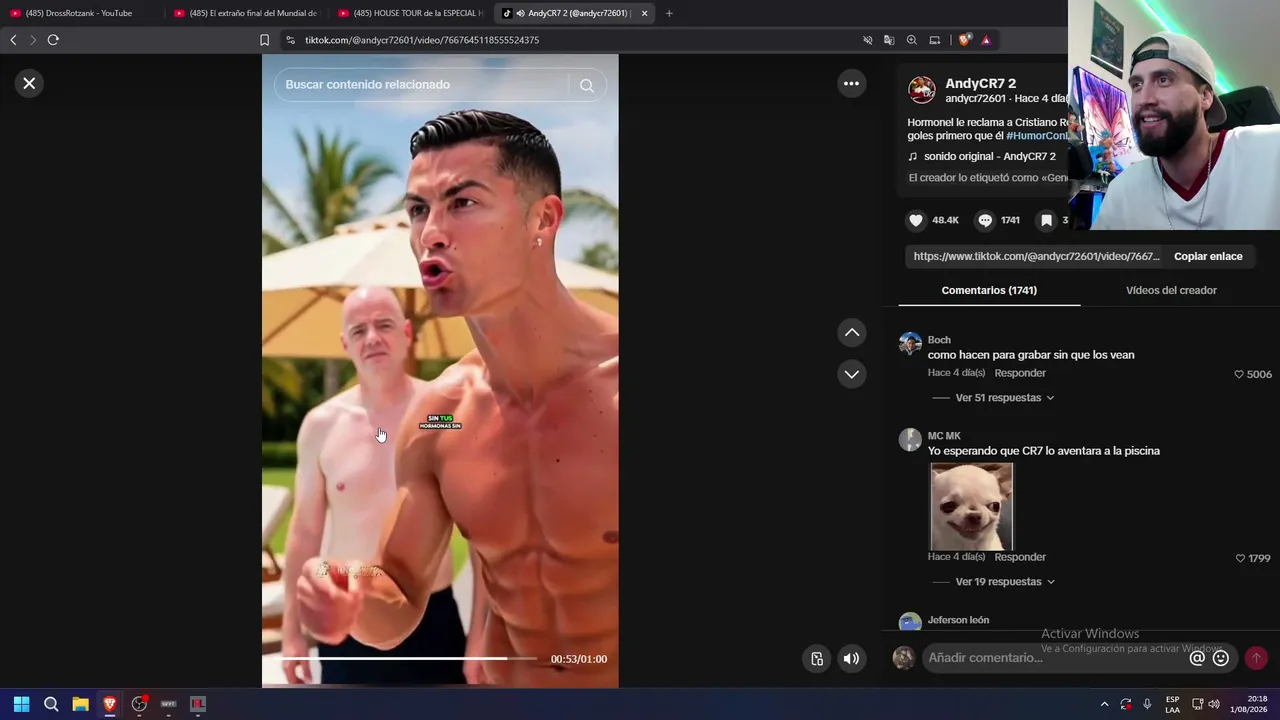Switch to the Comentarios (1741) tab
Image resolution: width=1280 pixels, height=720 pixels.
tap(989, 290)
